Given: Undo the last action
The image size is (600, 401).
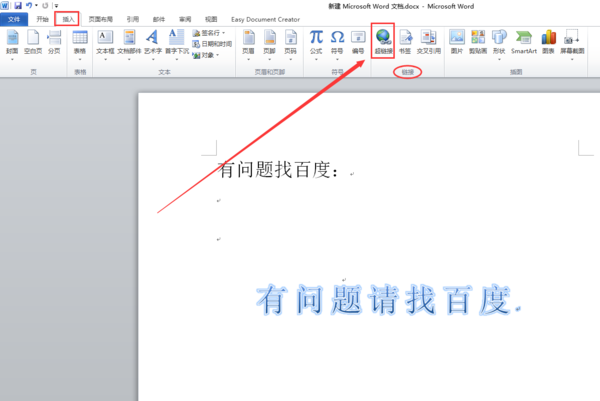Looking at the screenshot, I should (x=29, y=6).
